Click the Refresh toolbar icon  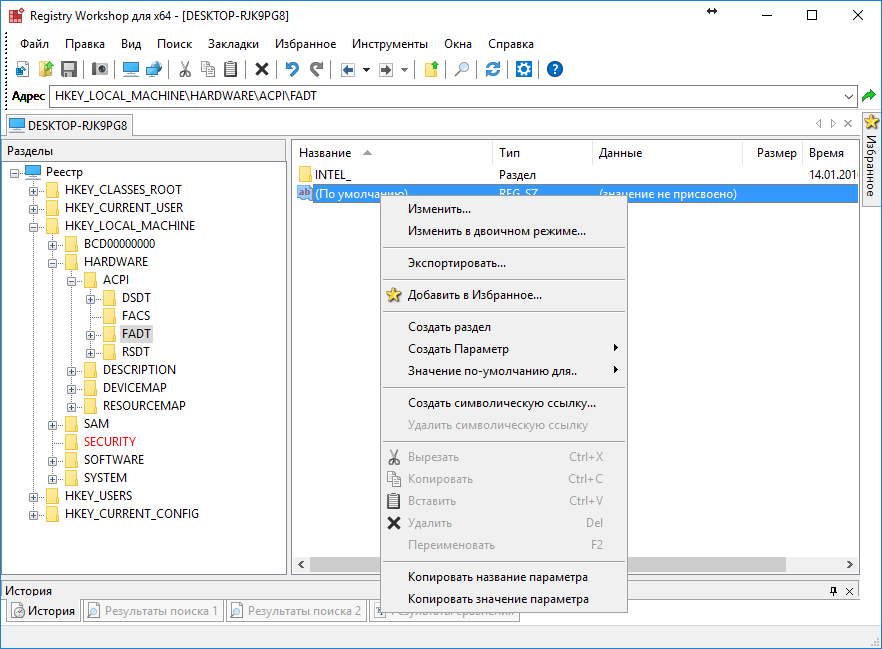493,69
